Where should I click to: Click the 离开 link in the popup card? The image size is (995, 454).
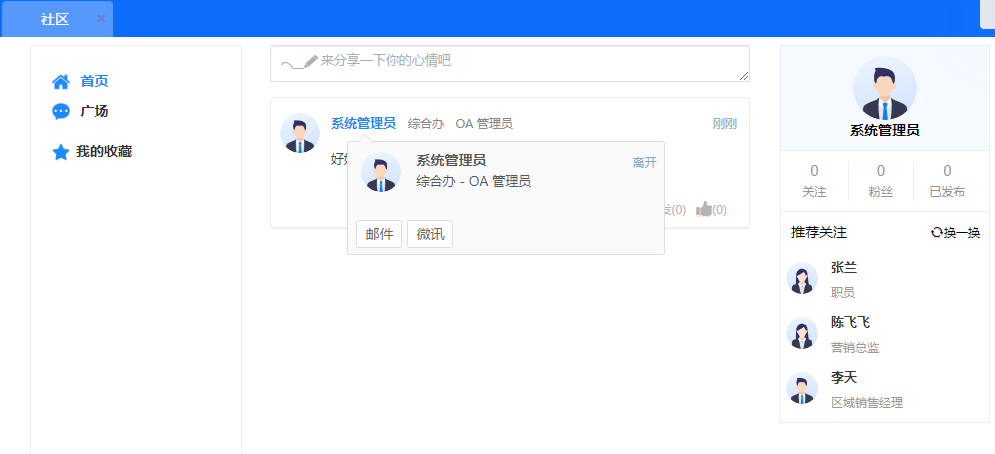(x=644, y=162)
